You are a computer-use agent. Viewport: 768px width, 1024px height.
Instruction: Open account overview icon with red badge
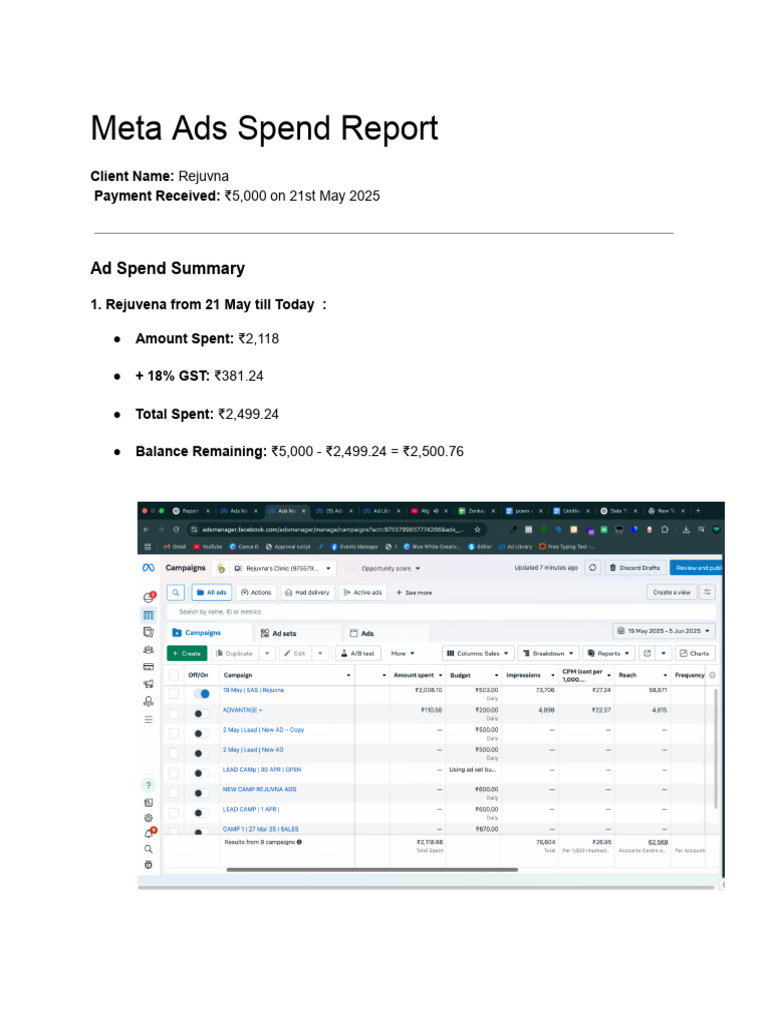[x=149, y=597]
